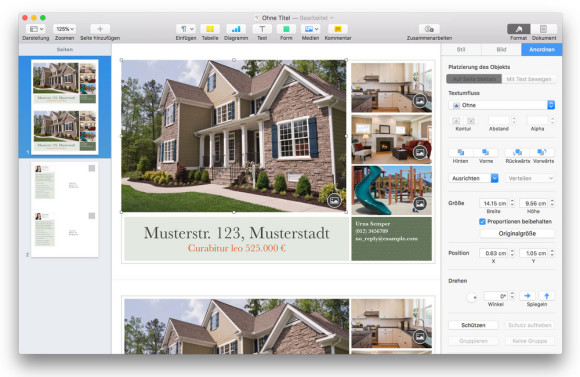Adjust the Höhe height stepper
This screenshot has width=580, height=377.
[x=552, y=203]
